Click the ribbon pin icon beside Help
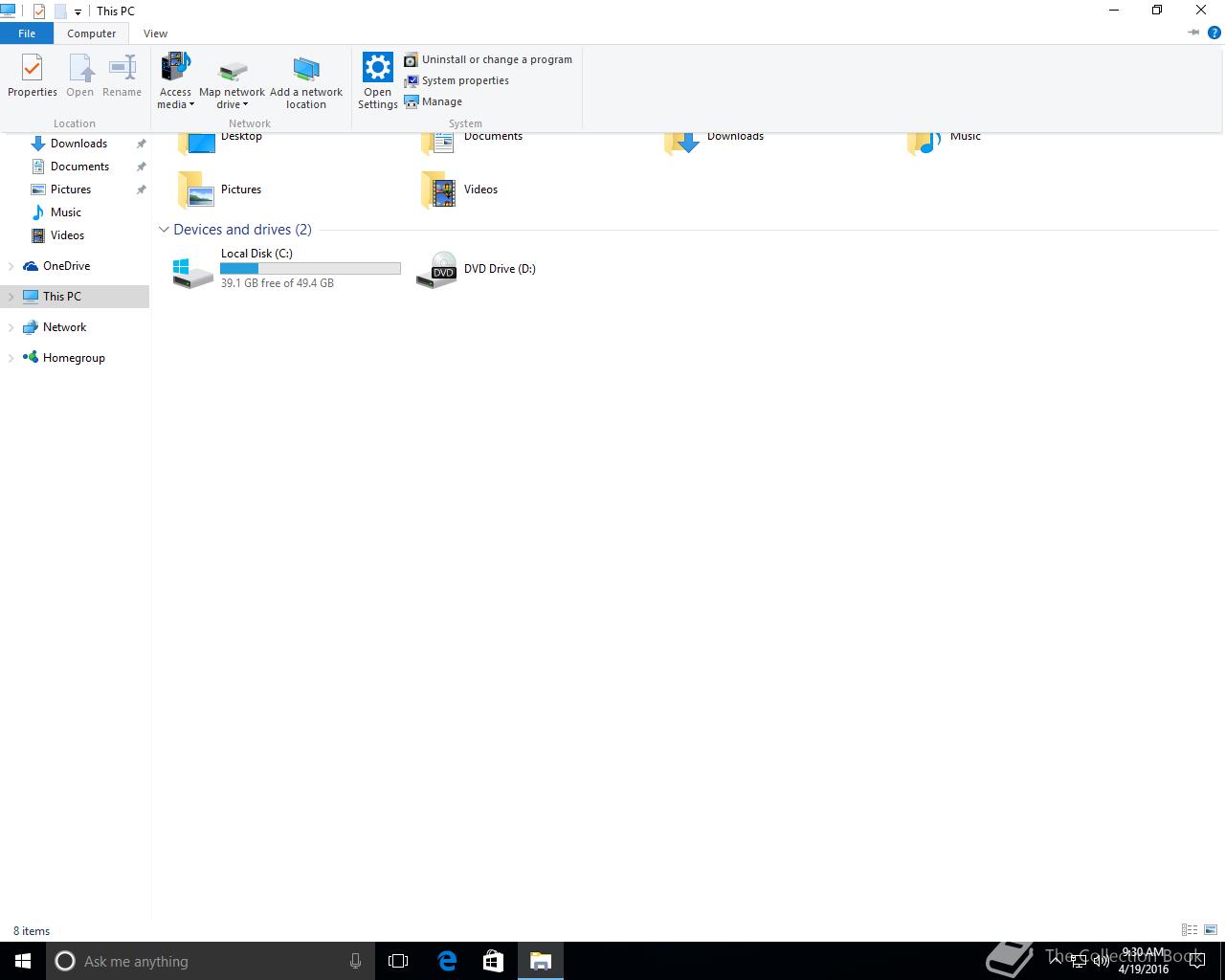 pyautogui.click(x=1193, y=33)
